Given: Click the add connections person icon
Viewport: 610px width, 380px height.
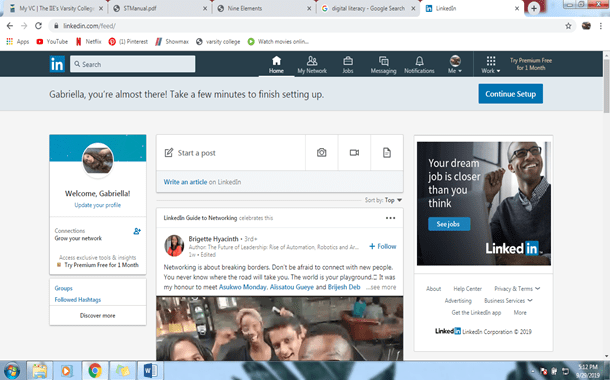Looking at the screenshot, I should coord(137,231).
